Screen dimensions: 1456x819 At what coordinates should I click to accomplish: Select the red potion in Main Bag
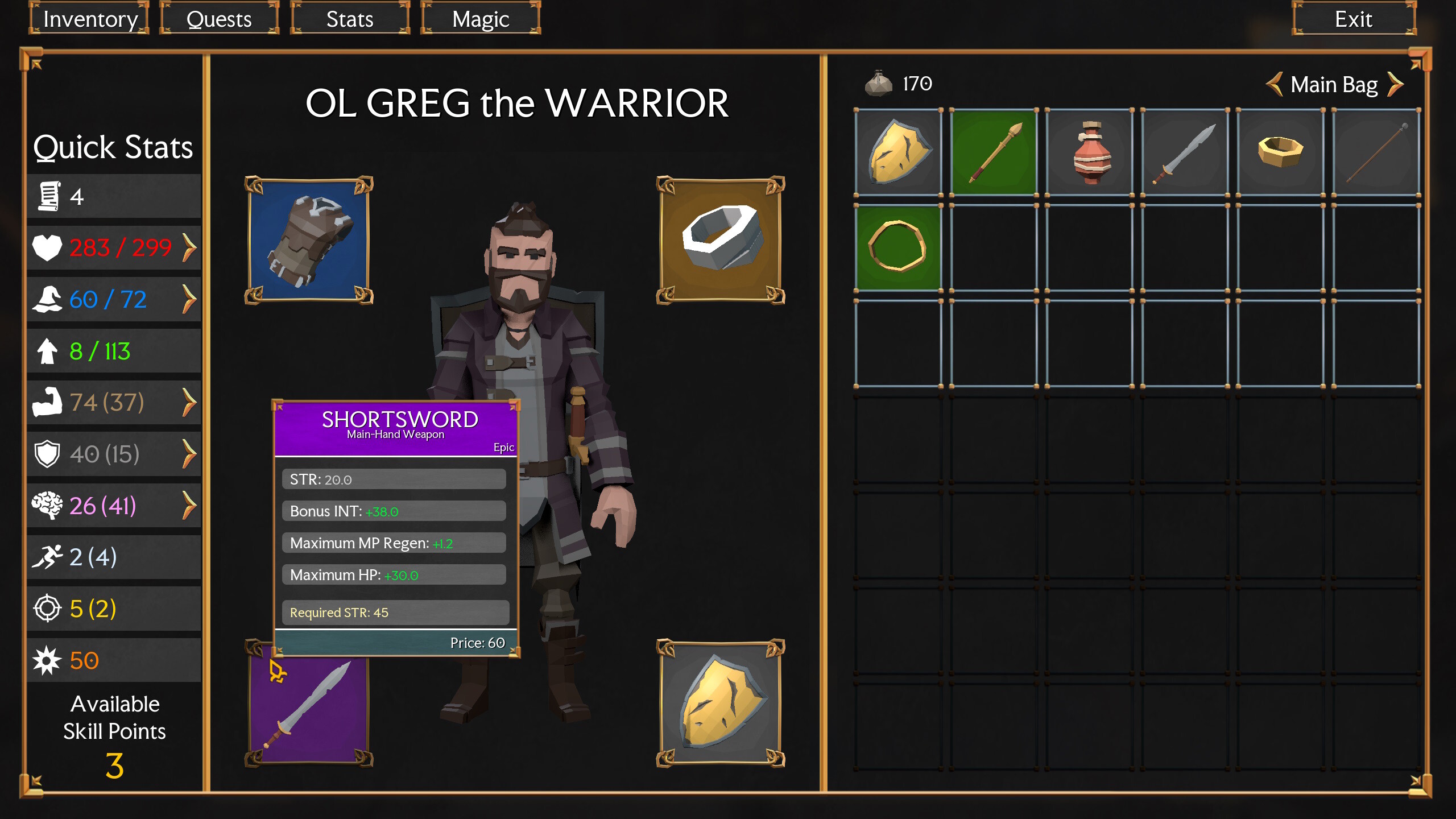(x=1090, y=152)
